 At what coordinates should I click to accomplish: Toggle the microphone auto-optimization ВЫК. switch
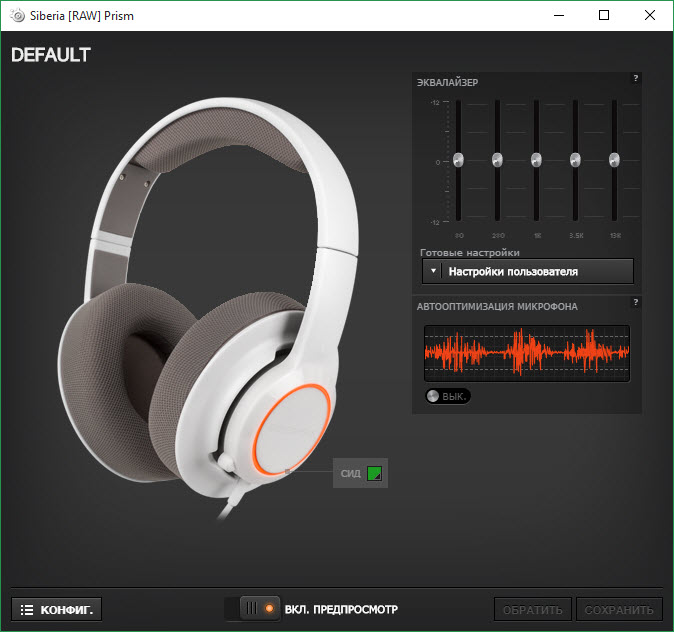pyautogui.click(x=447, y=396)
